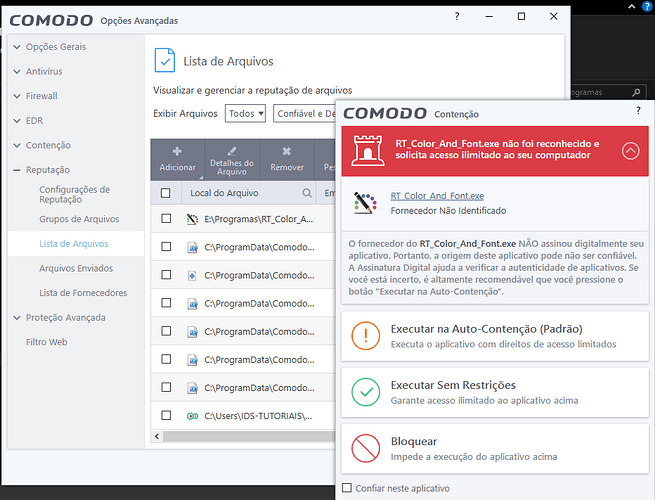Open help question mark in Opções Avançadas
The image size is (655, 500).
click(457, 16)
